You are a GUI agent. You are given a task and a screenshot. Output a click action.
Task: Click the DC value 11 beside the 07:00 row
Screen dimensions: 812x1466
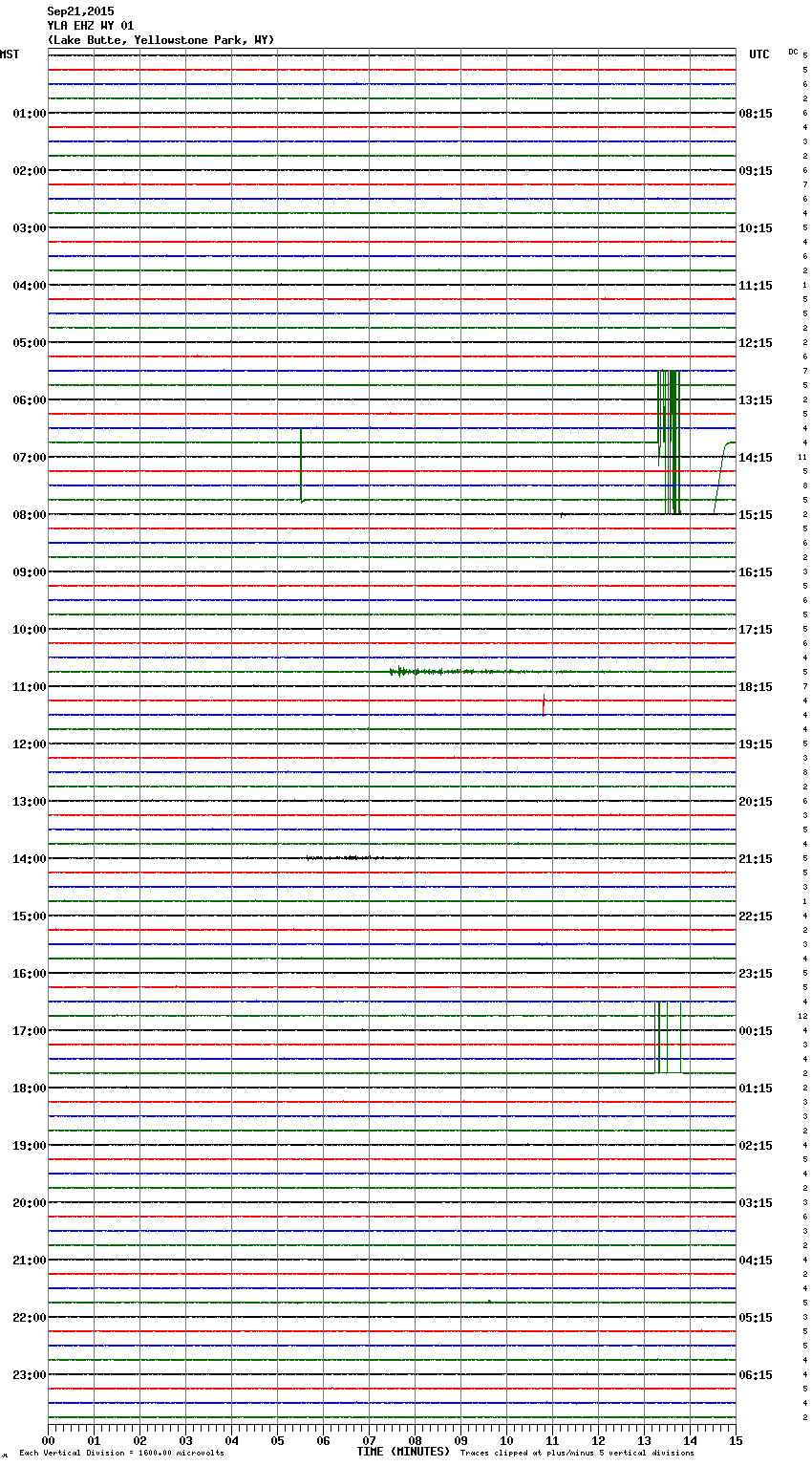click(x=802, y=458)
